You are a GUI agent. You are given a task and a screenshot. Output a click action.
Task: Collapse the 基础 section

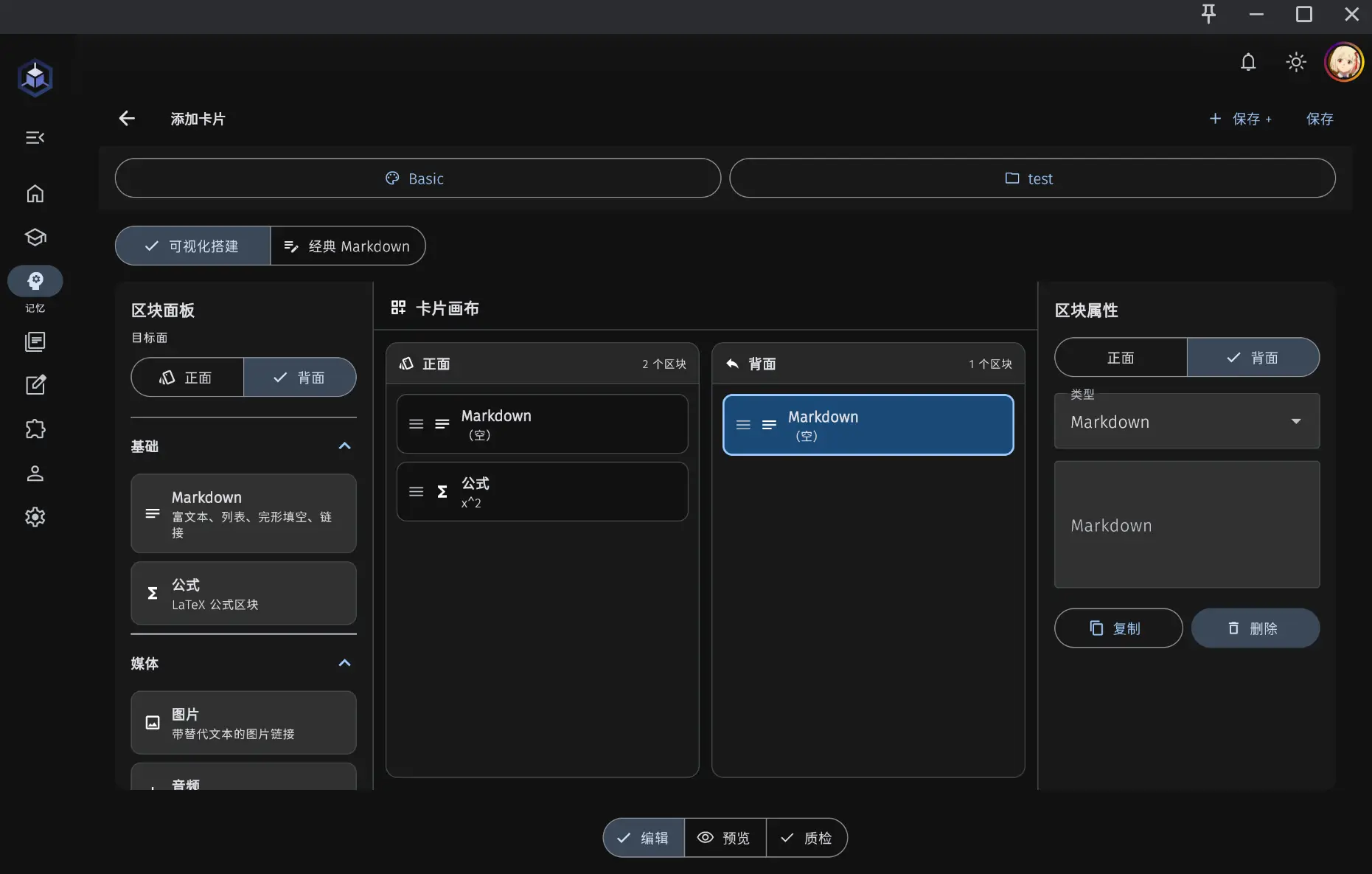point(344,446)
